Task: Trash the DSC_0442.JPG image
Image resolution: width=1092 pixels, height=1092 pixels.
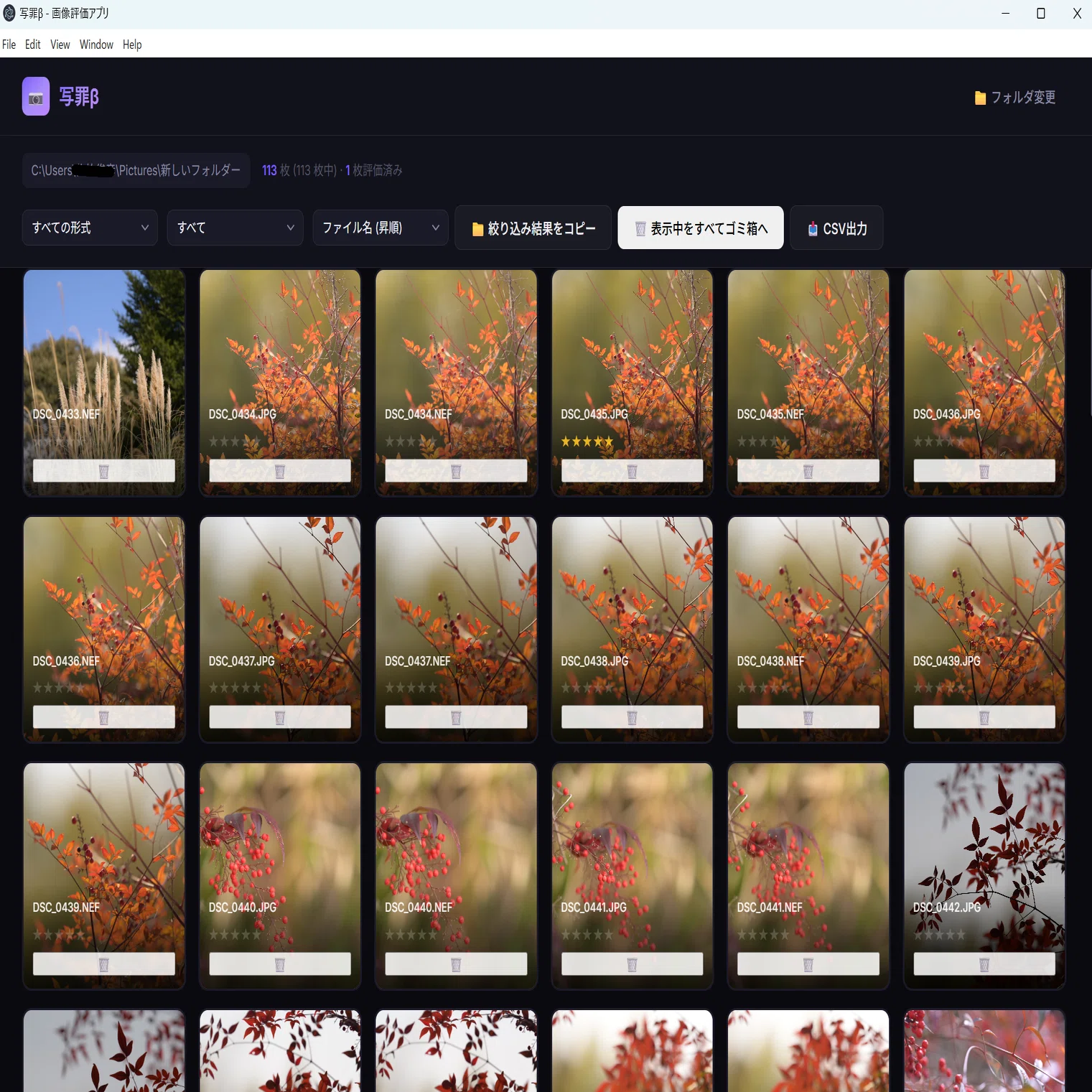Action: point(984,964)
